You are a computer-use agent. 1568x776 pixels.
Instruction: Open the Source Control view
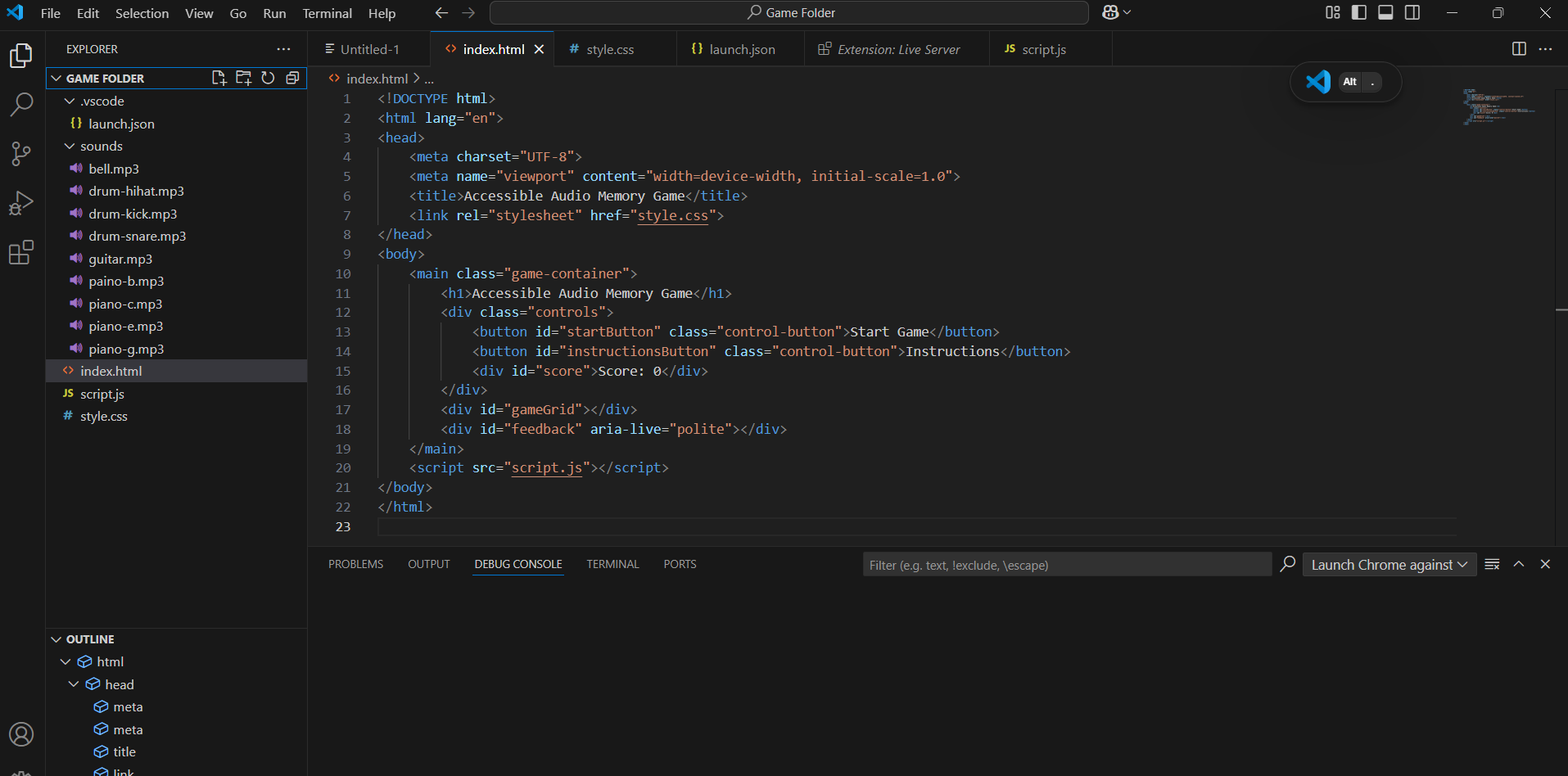click(x=21, y=153)
